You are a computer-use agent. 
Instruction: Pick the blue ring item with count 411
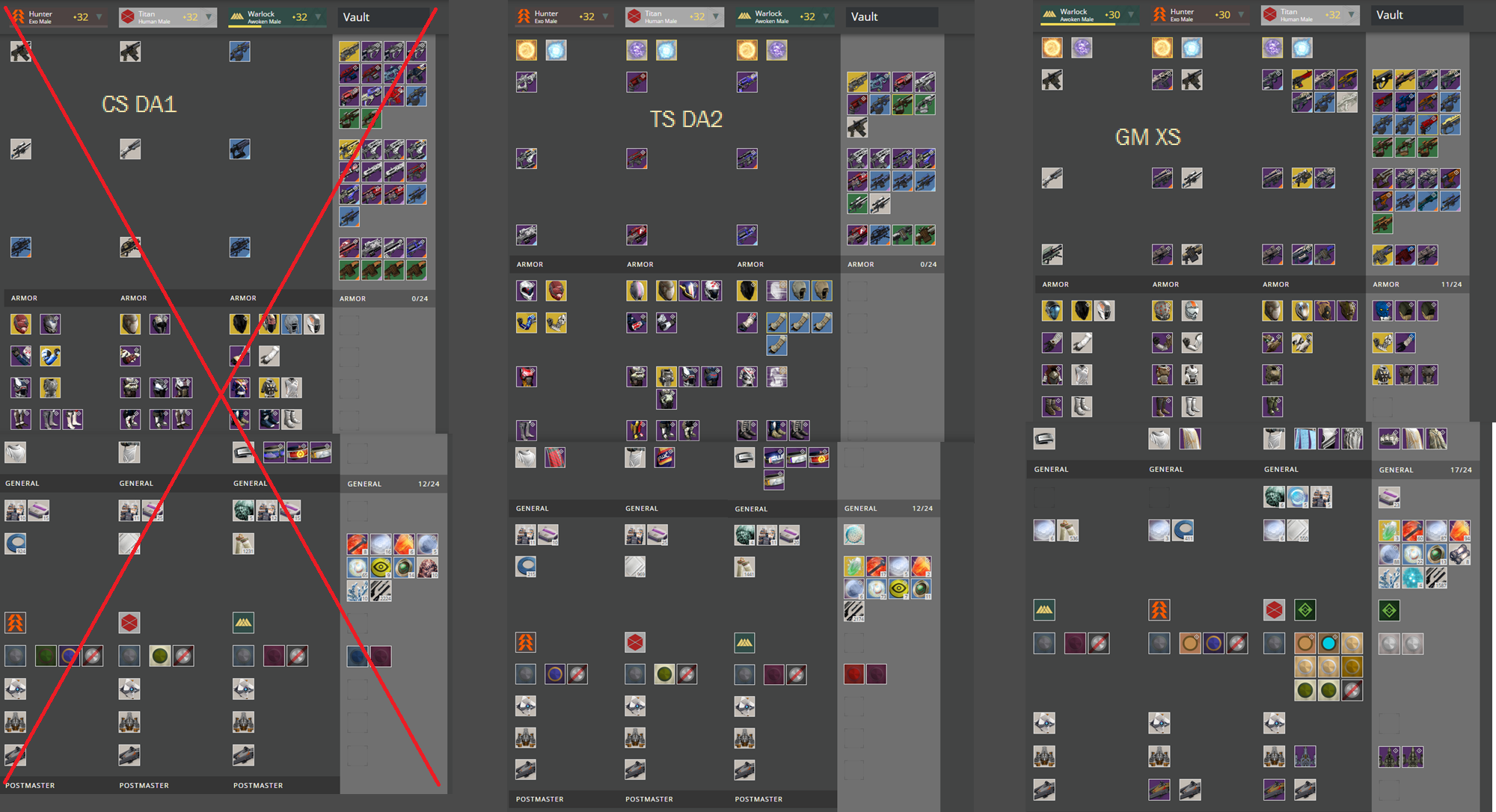coord(1183,530)
